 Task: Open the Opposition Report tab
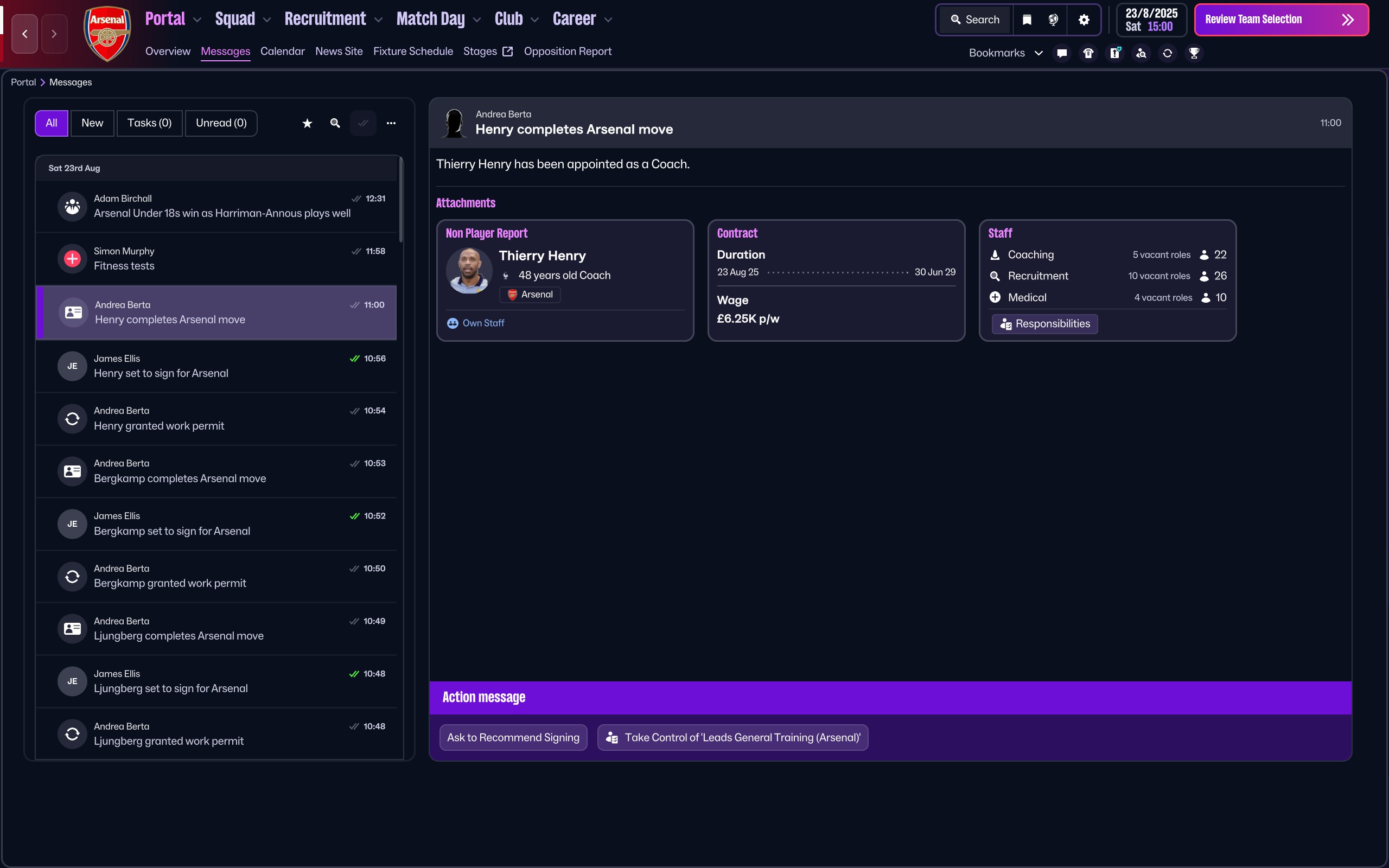(567, 51)
